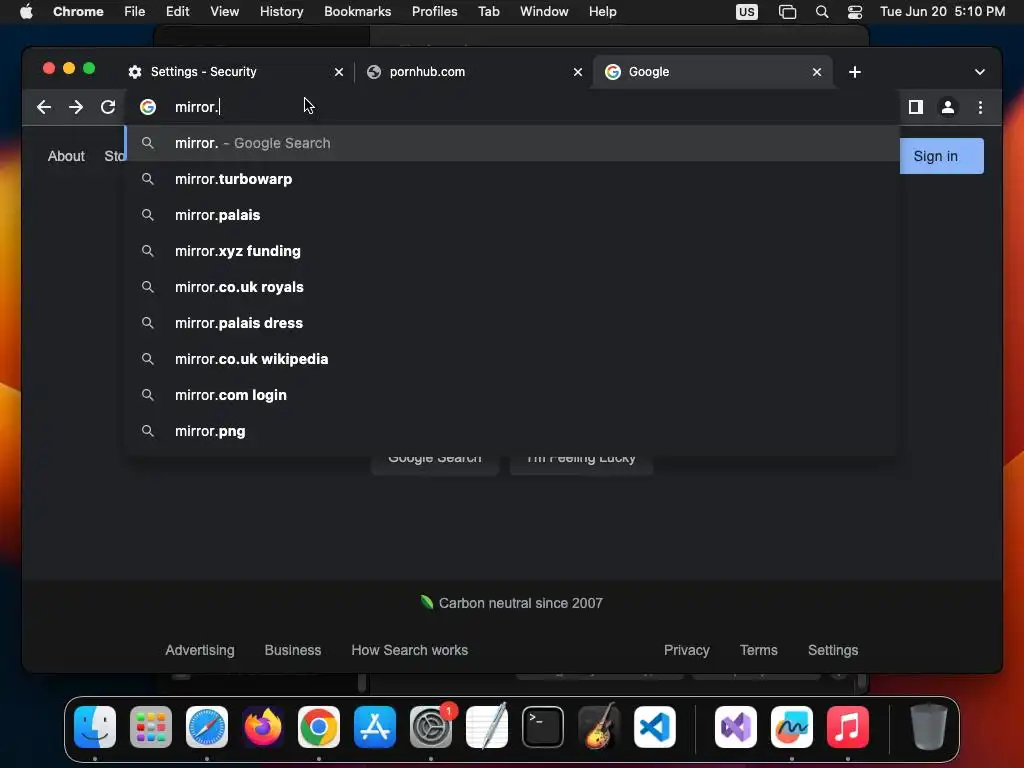Open the File menu
Screen dimensions: 1024x768
(135, 12)
